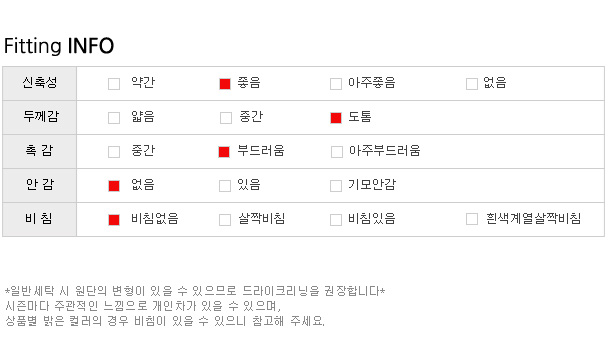Click the Fitting INFO heading

[x=59, y=46]
